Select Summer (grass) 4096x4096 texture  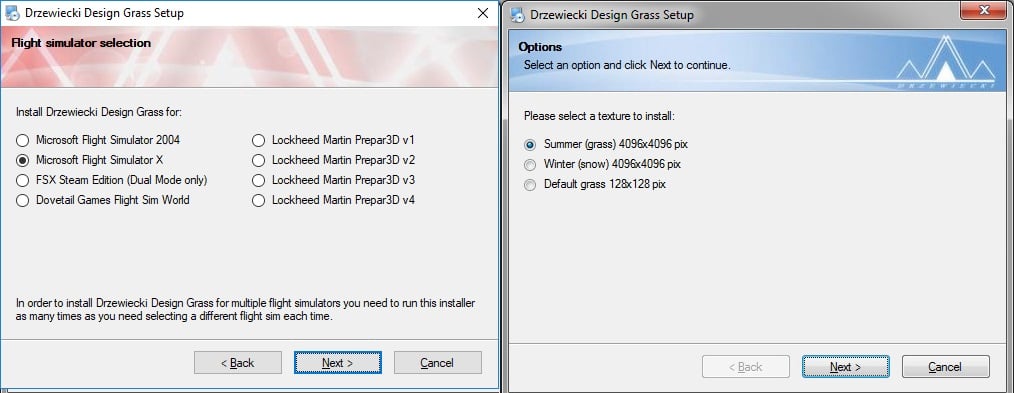605,144
